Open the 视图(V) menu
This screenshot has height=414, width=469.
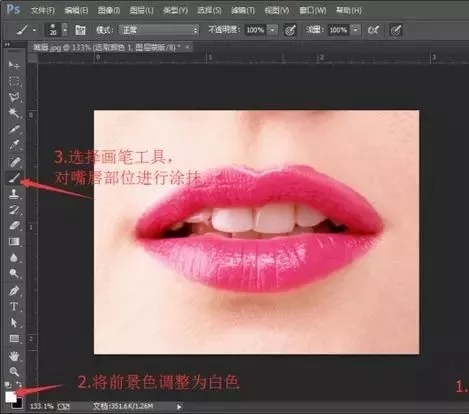pyautogui.click(x=276, y=11)
